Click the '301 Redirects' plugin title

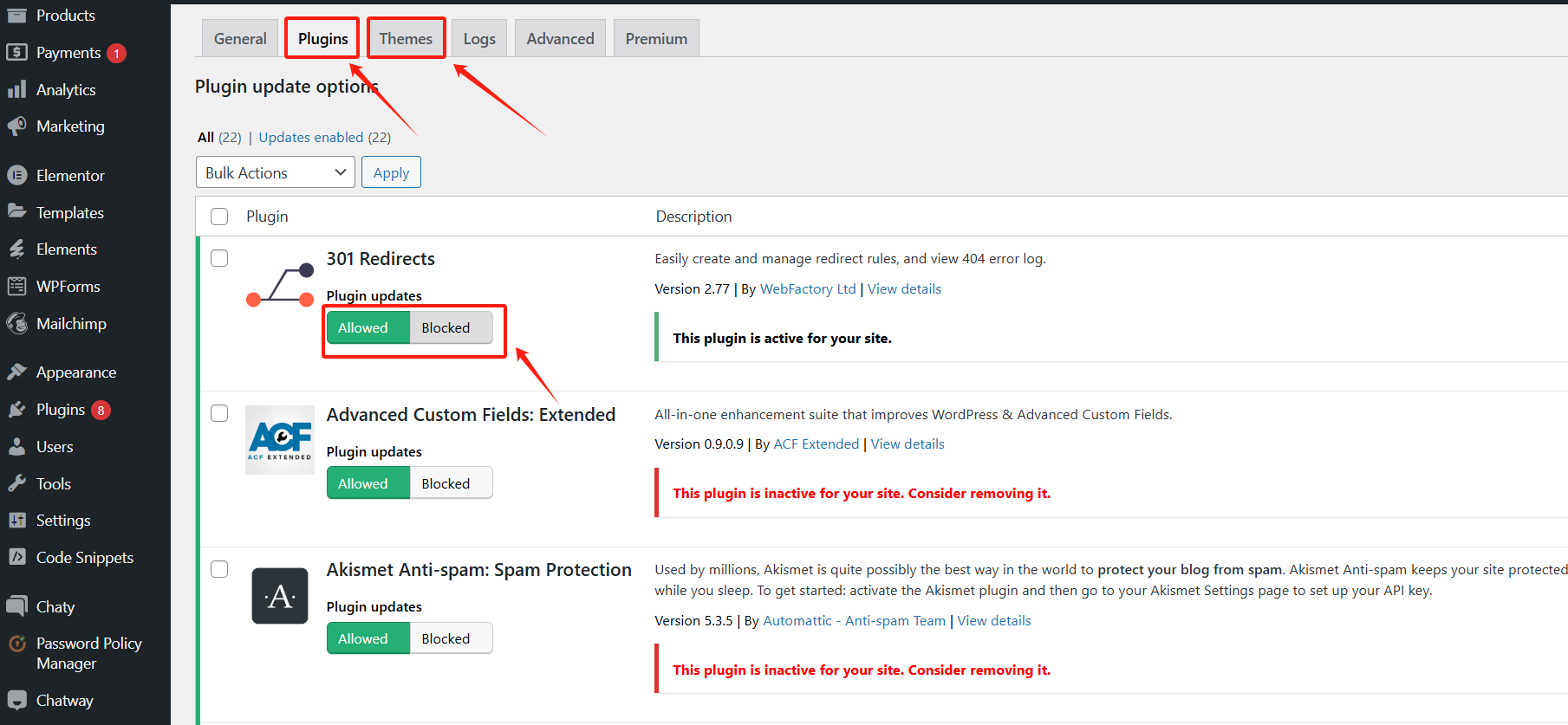(381, 259)
